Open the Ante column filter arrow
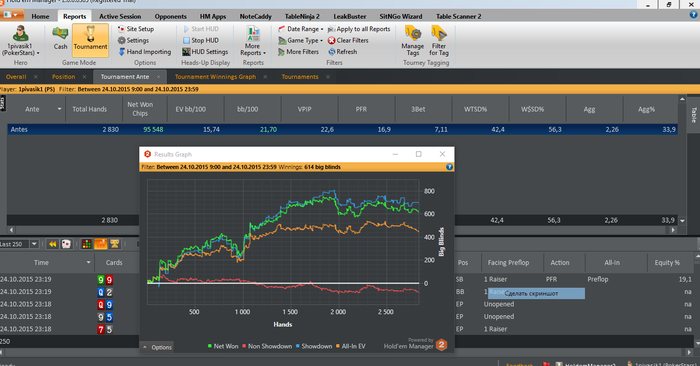 [x=59, y=109]
